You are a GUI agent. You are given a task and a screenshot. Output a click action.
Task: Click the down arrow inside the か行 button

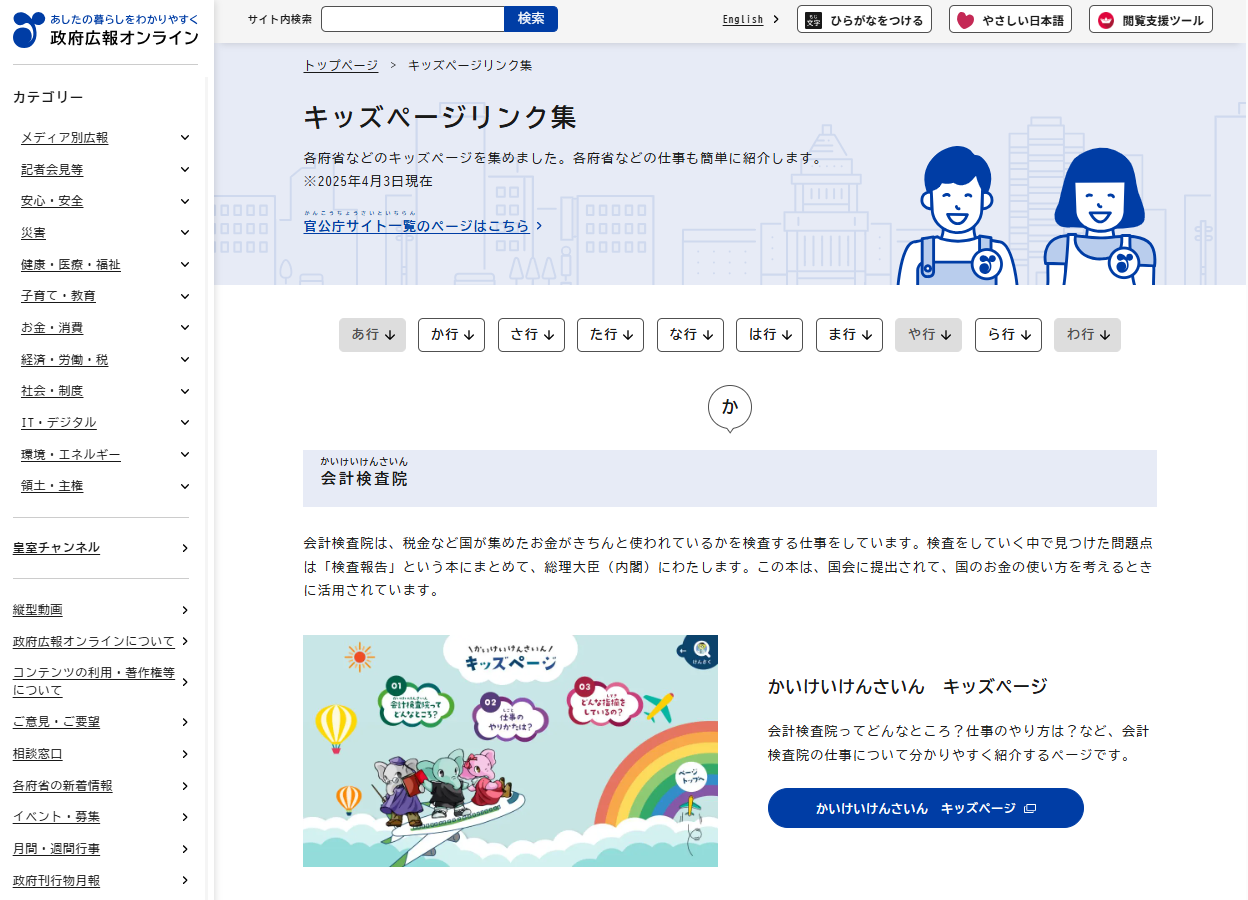tap(470, 335)
